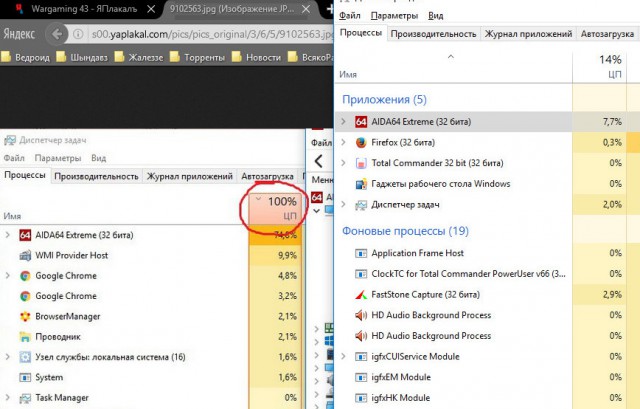Switch to Автозагрузка tab in right Task Manager
Screen dimensions: 640x409
(607, 34)
